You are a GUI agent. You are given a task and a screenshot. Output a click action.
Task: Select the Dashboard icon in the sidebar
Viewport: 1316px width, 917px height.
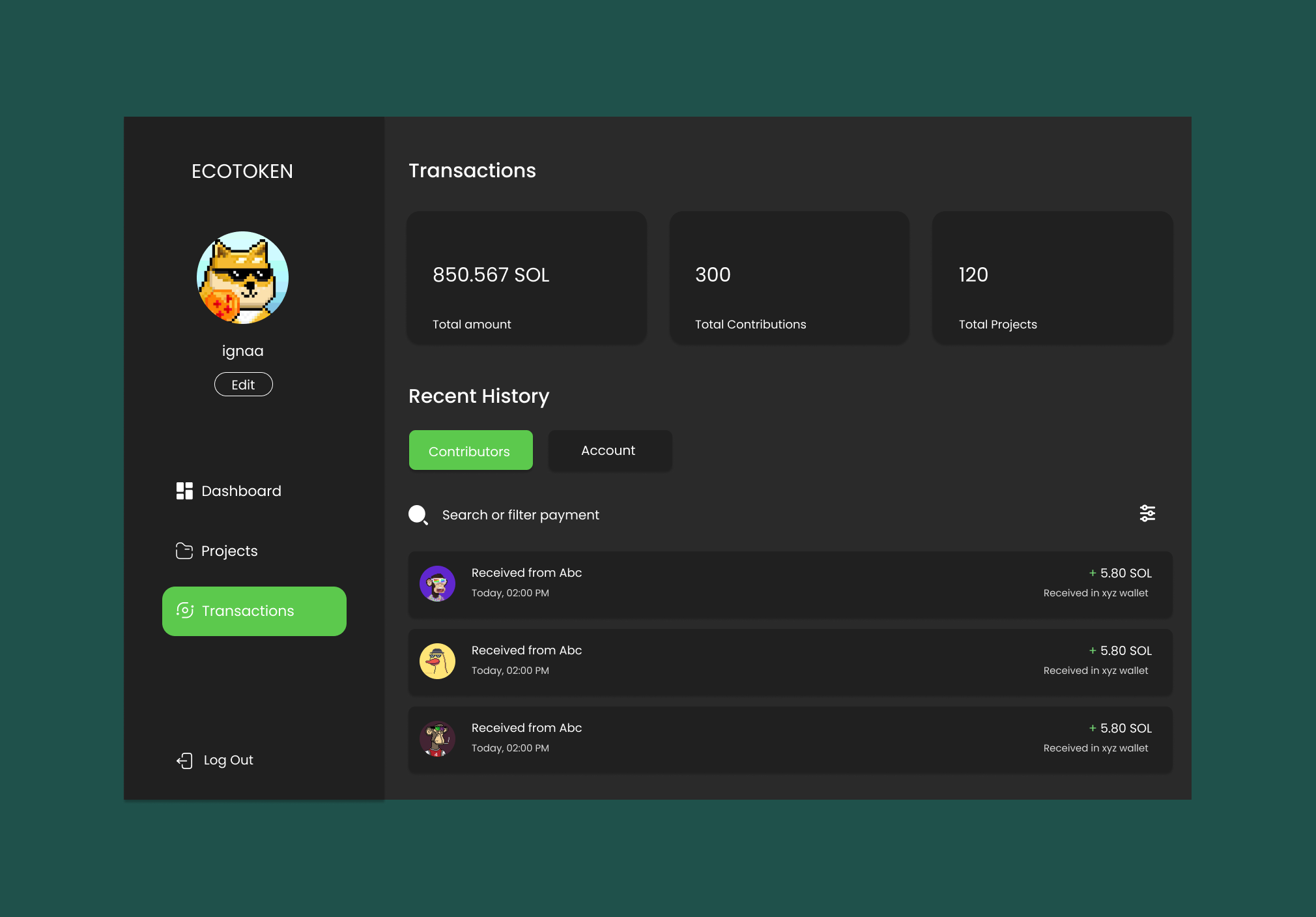click(x=184, y=491)
